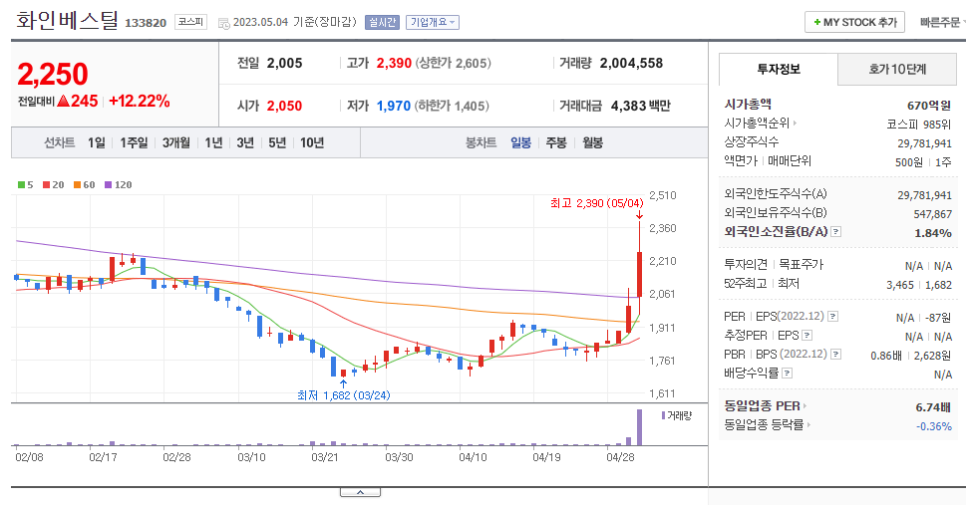Click the 코스피 market badge
Viewport: 966px width, 505px height.
(190, 22)
